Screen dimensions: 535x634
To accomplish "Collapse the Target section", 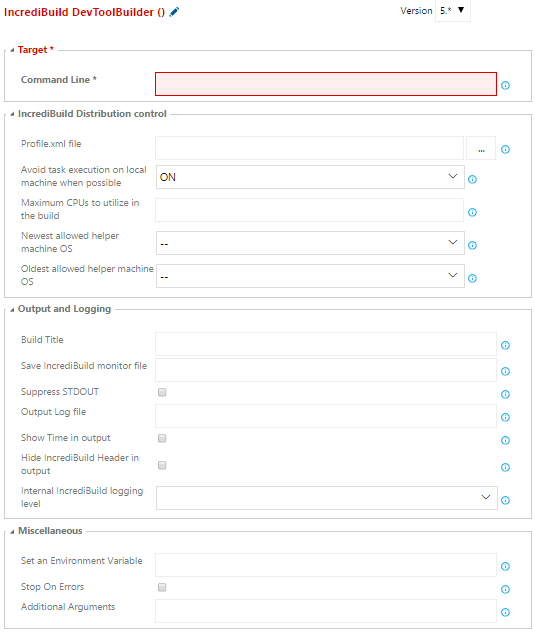I will pyautogui.click(x=12, y=50).
